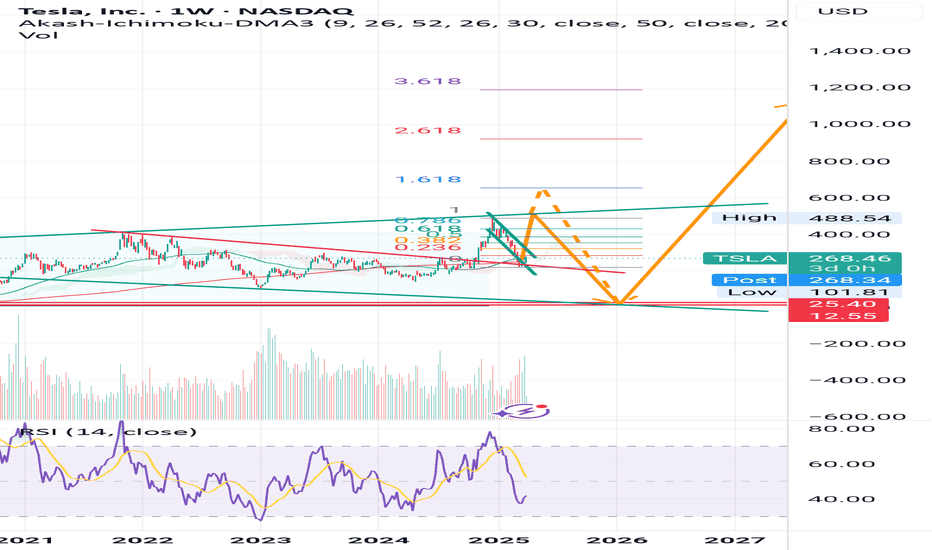The image size is (932, 550).
Task: Click the 2021 time axis label
Action: 26,540
